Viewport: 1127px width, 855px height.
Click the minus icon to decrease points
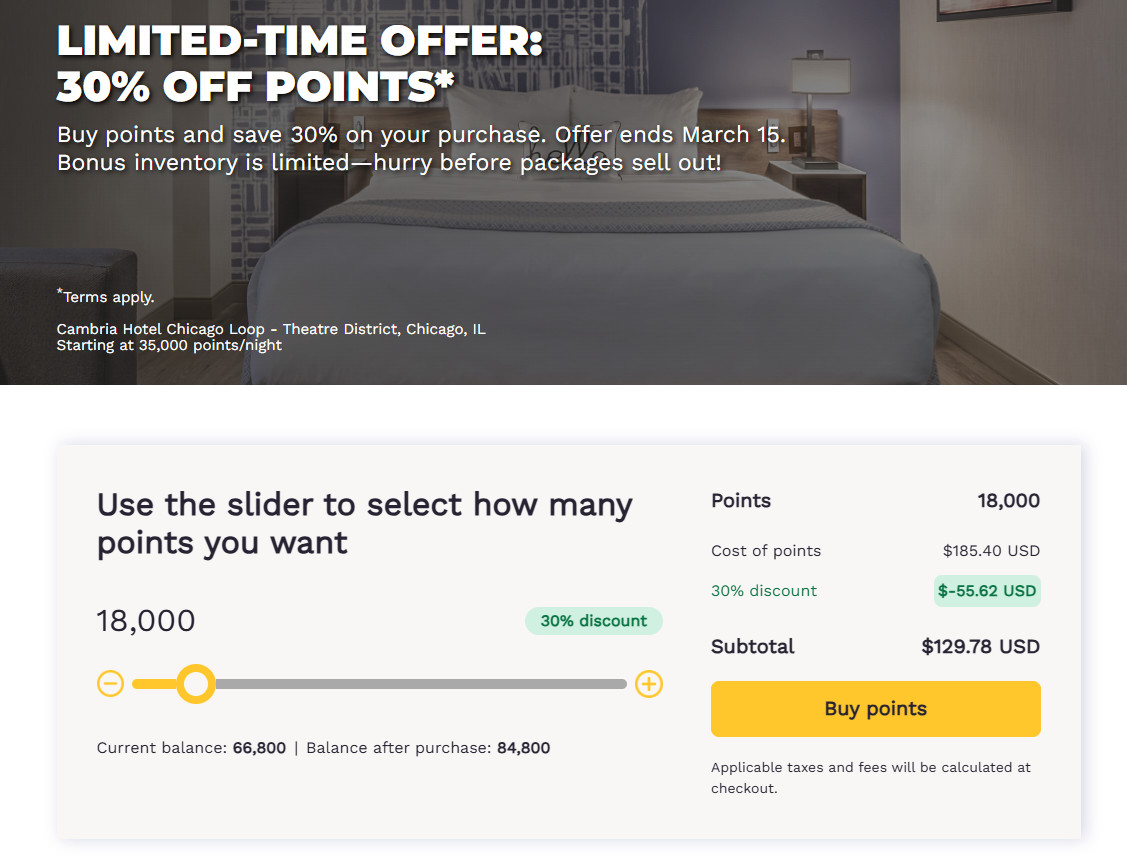click(110, 684)
